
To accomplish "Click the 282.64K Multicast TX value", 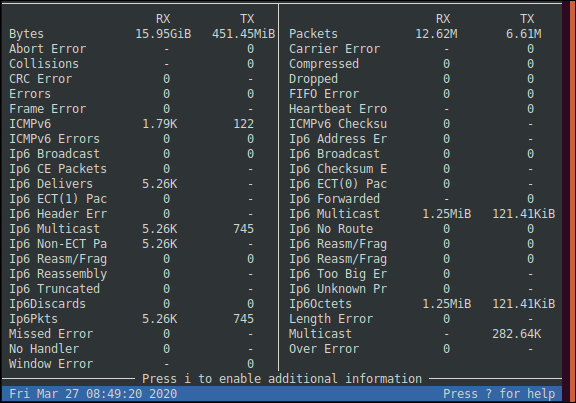I will (x=516, y=334).
